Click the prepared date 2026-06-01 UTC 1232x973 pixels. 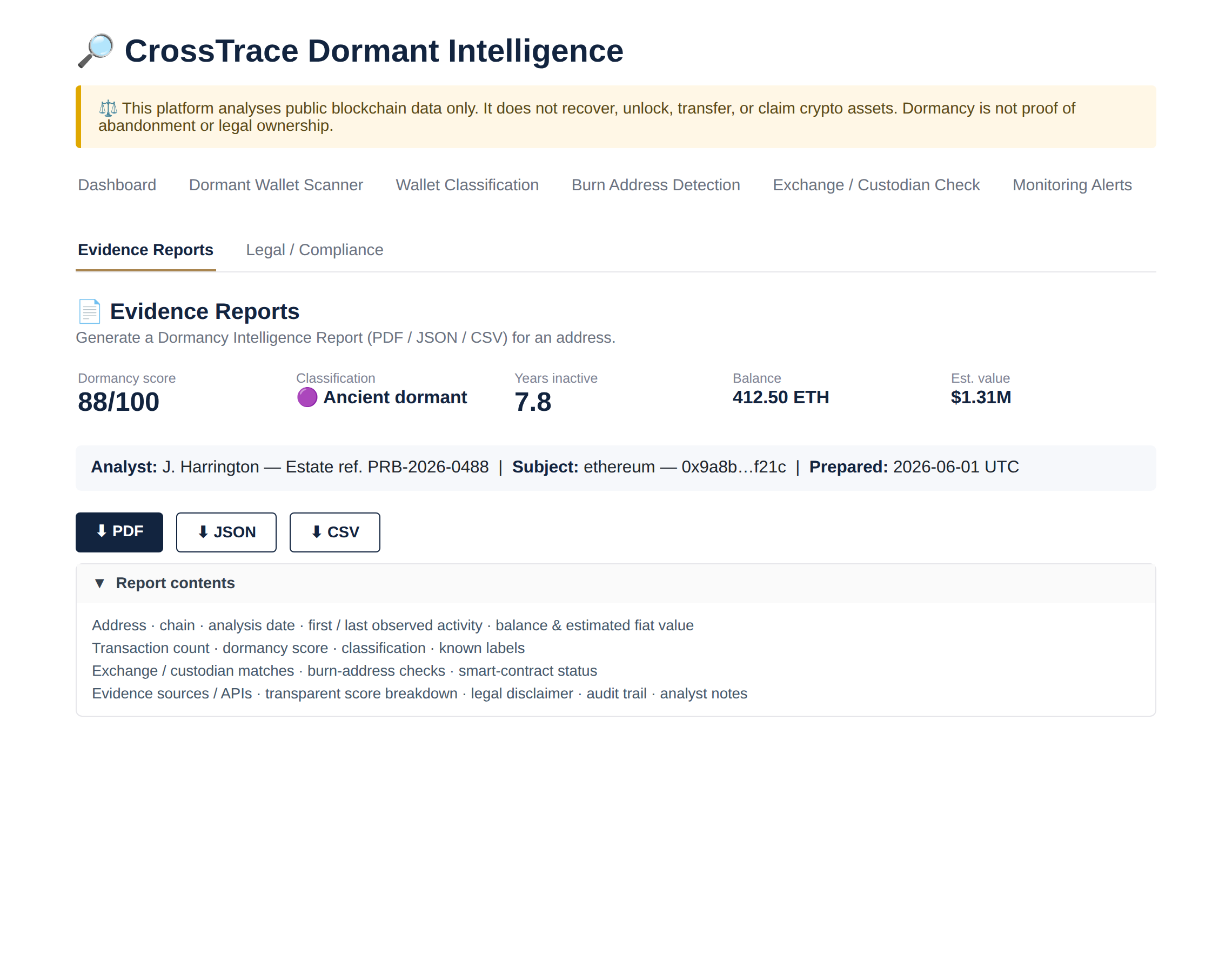[x=956, y=467]
